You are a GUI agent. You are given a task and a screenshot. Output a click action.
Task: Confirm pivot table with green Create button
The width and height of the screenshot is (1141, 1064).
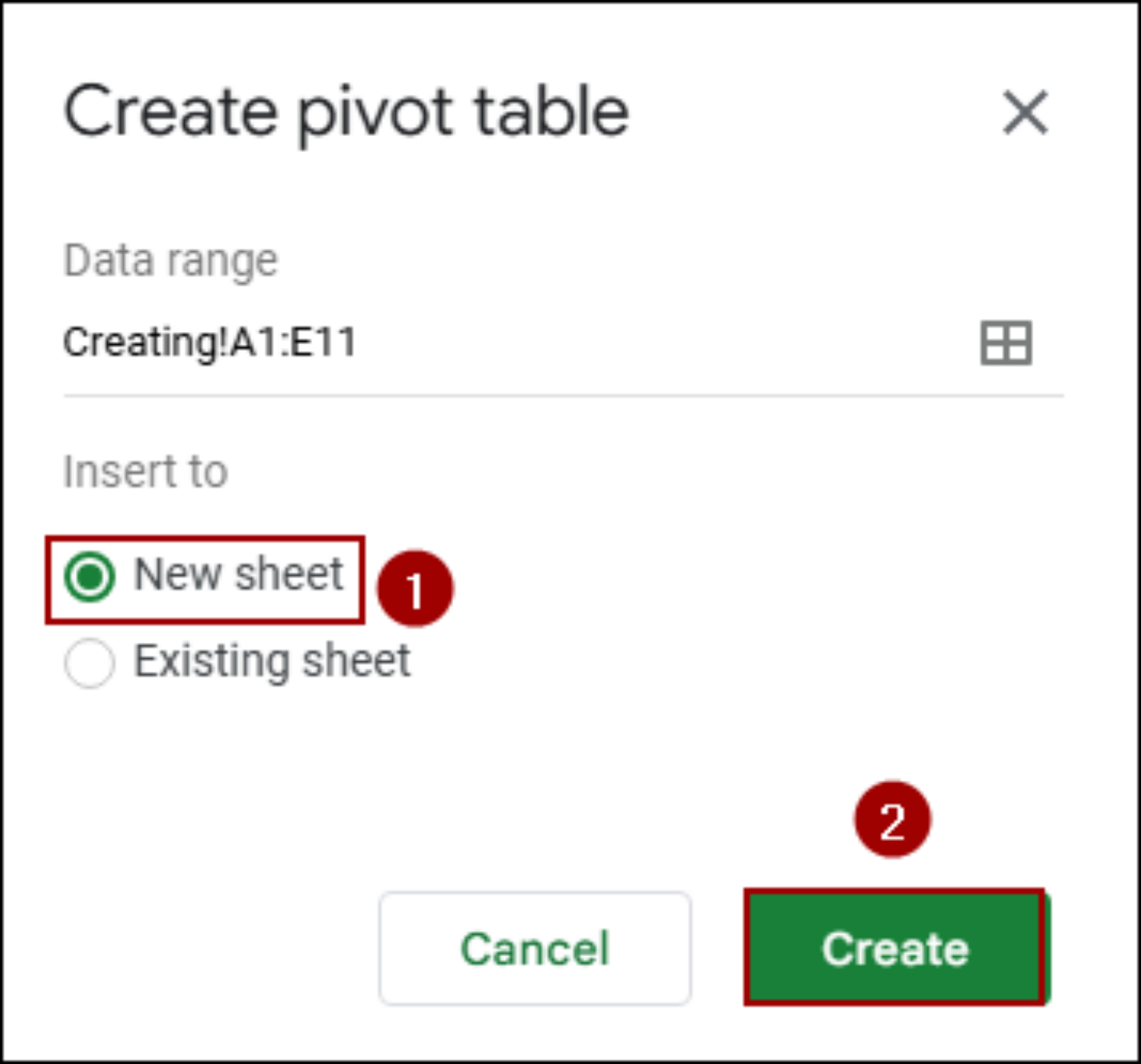[x=894, y=948]
